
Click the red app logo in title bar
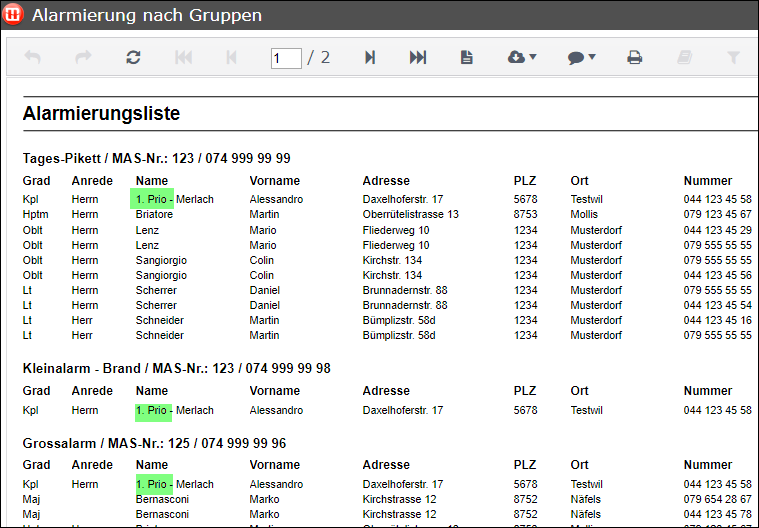tap(13, 15)
